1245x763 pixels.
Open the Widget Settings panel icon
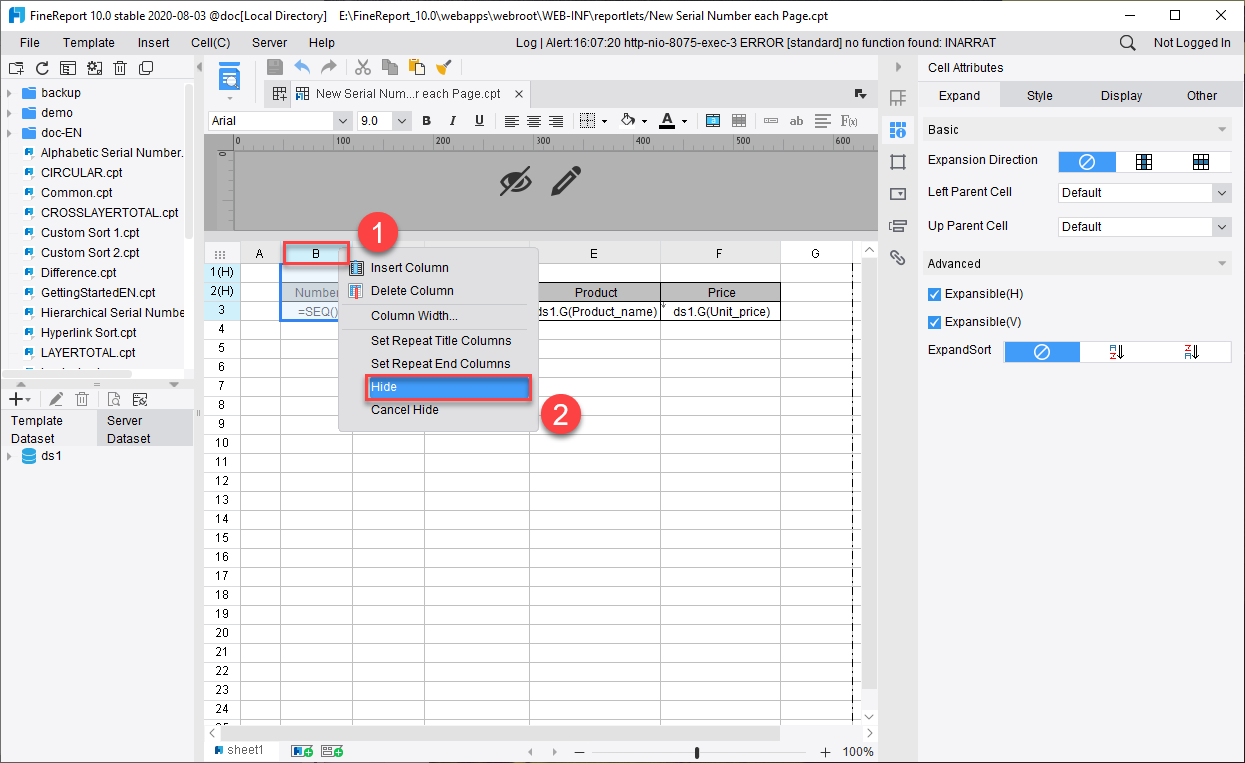tap(897, 193)
